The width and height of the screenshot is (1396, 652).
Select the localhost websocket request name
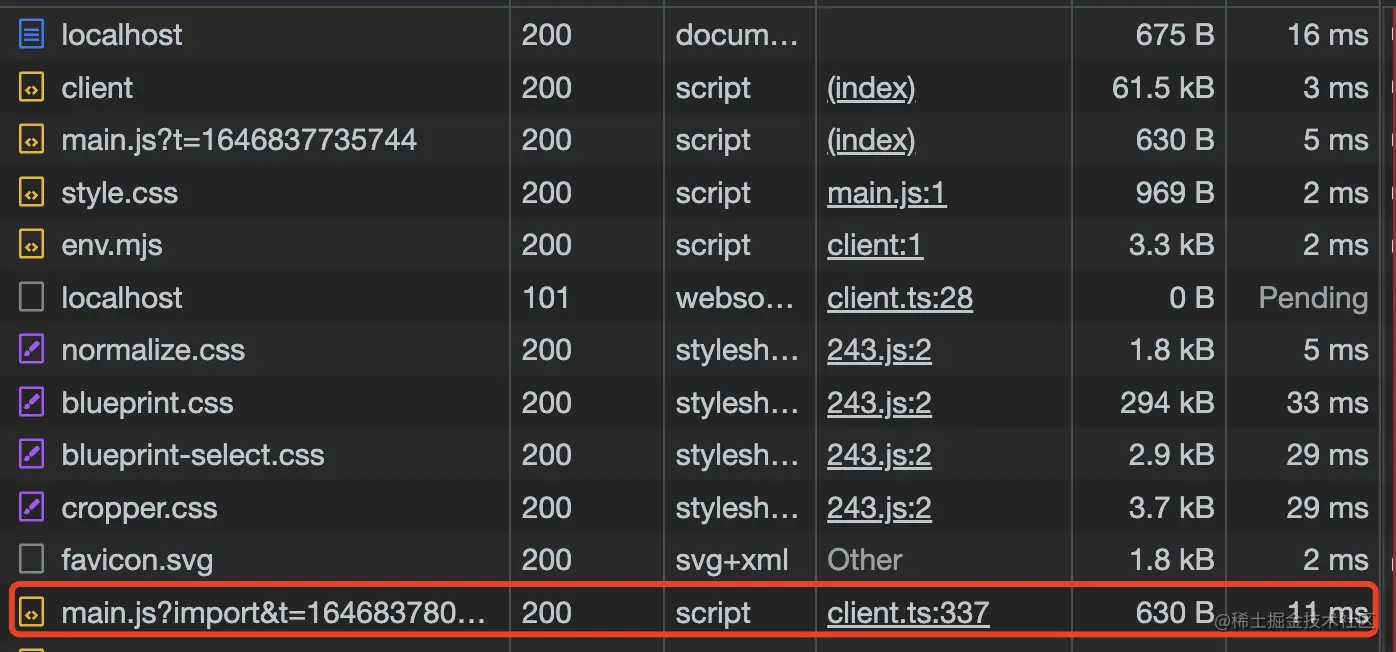pos(122,298)
